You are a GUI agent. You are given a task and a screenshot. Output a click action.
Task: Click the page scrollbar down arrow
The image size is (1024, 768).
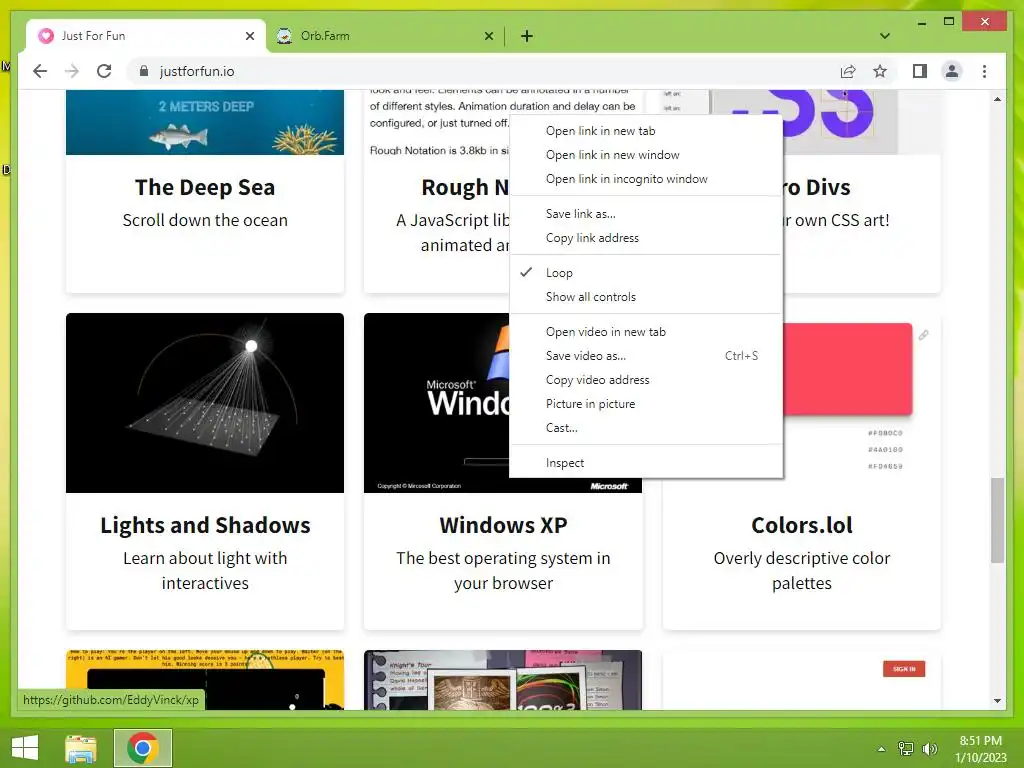pyautogui.click(x=997, y=701)
